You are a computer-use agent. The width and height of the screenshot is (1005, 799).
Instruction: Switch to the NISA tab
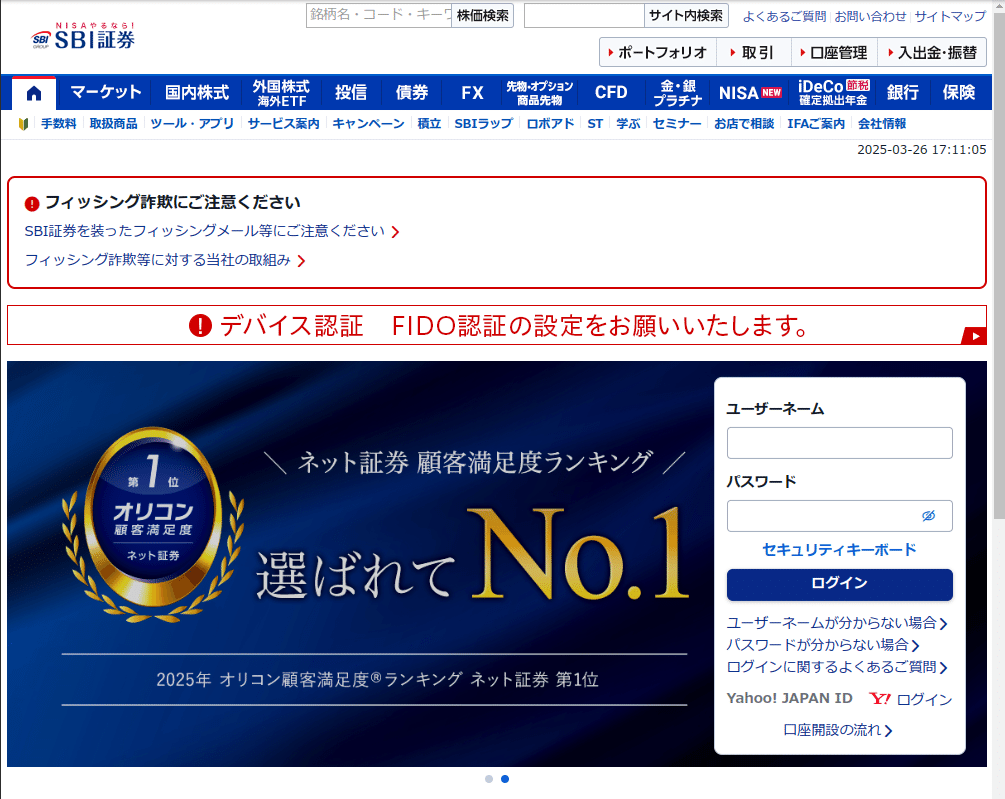pos(749,92)
